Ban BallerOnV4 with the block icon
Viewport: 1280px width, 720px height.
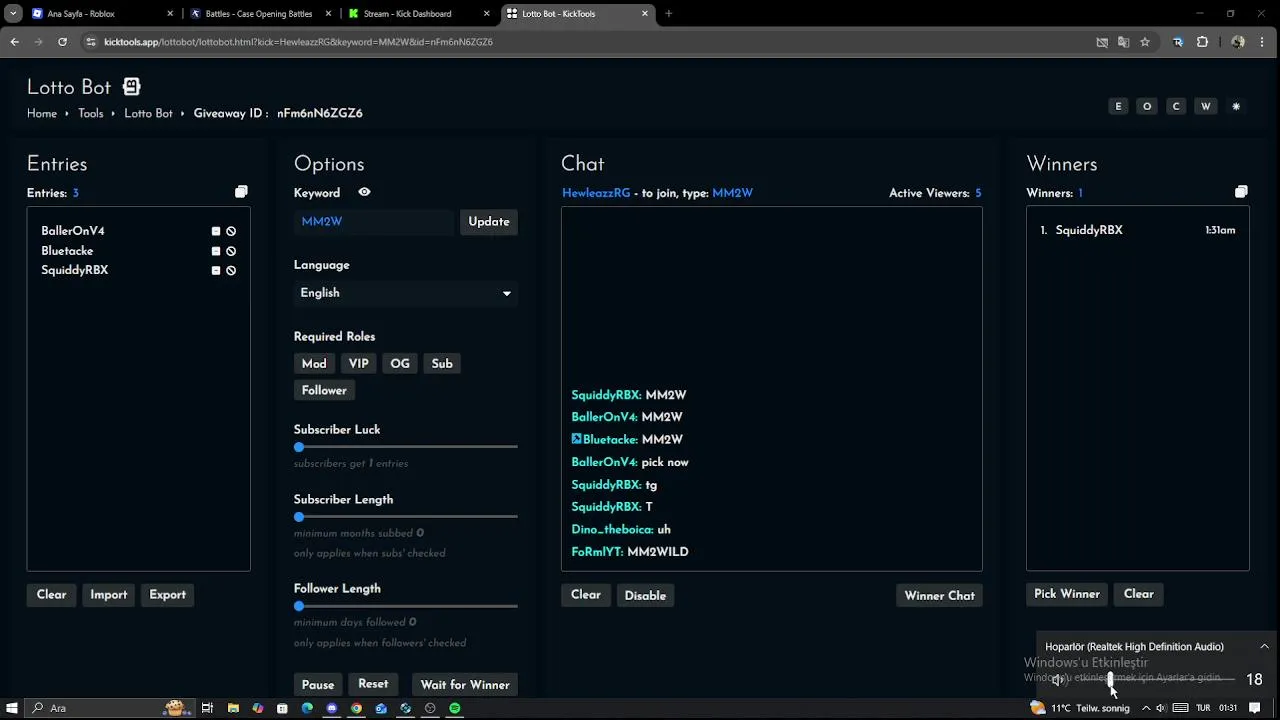click(231, 231)
